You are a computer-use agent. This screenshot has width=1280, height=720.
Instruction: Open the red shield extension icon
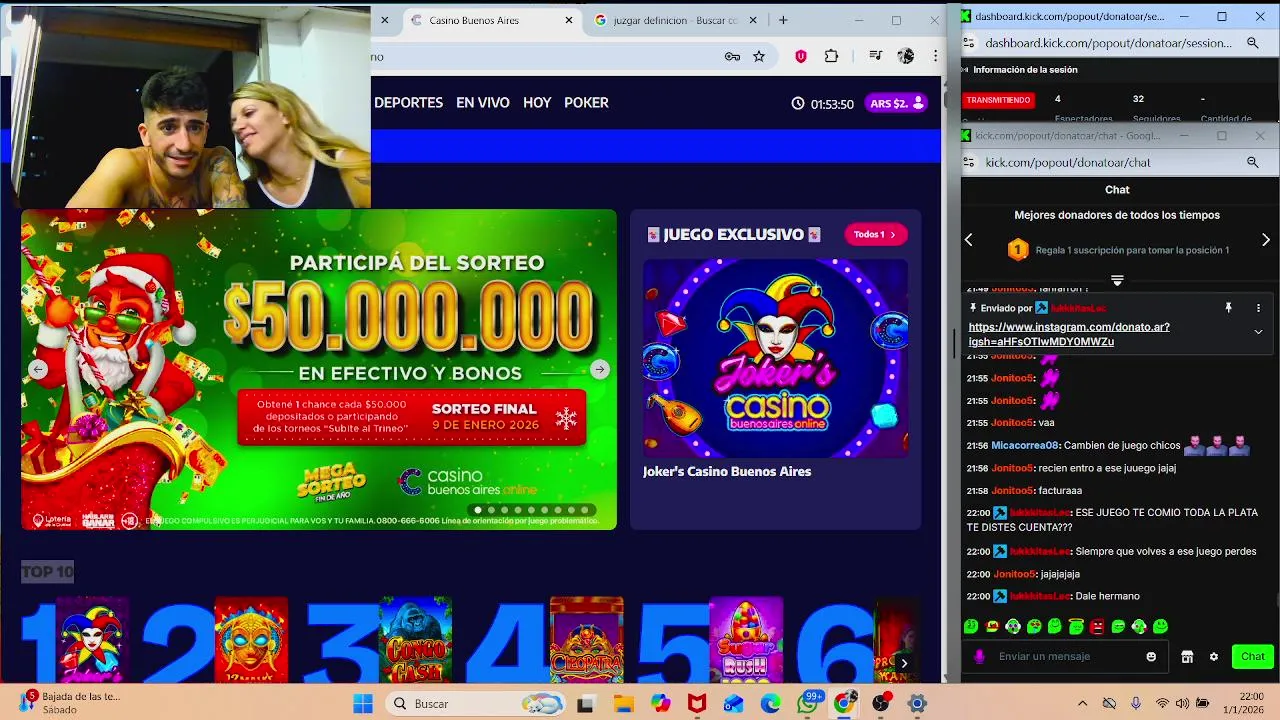(x=801, y=57)
